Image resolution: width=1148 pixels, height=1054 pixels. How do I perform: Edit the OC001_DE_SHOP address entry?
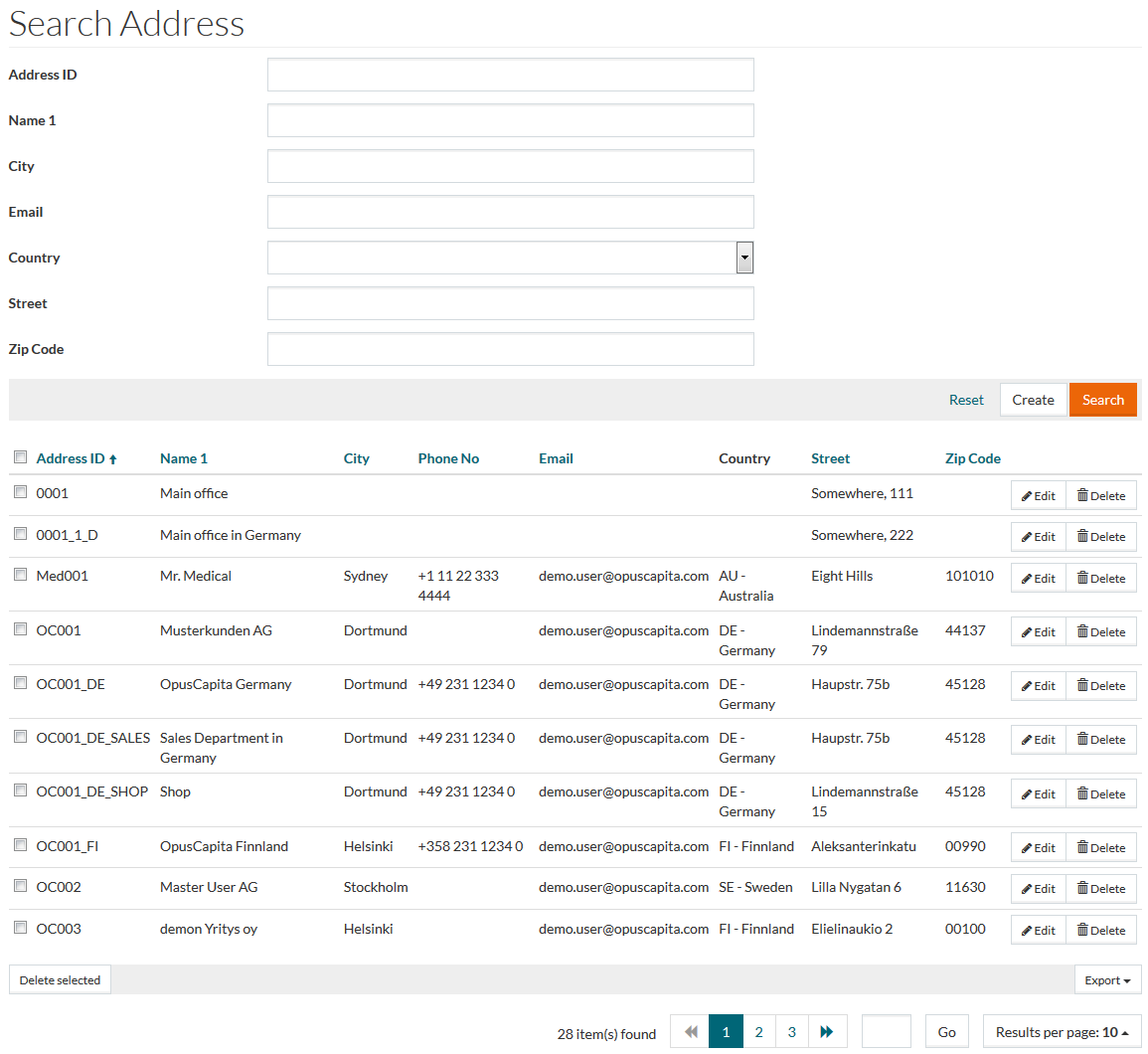pos(1038,794)
